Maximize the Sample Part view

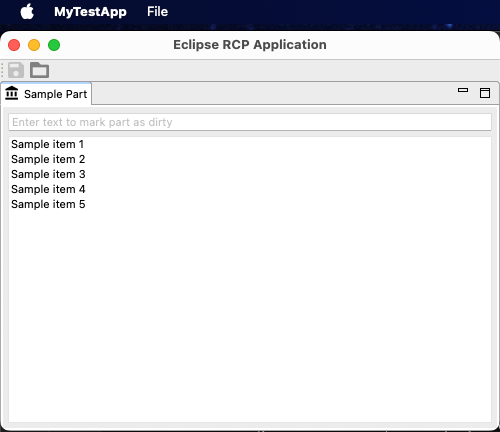[485, 93]
